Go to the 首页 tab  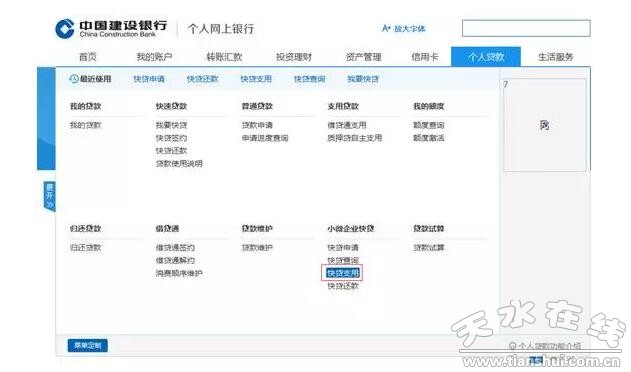pos(88,57)
